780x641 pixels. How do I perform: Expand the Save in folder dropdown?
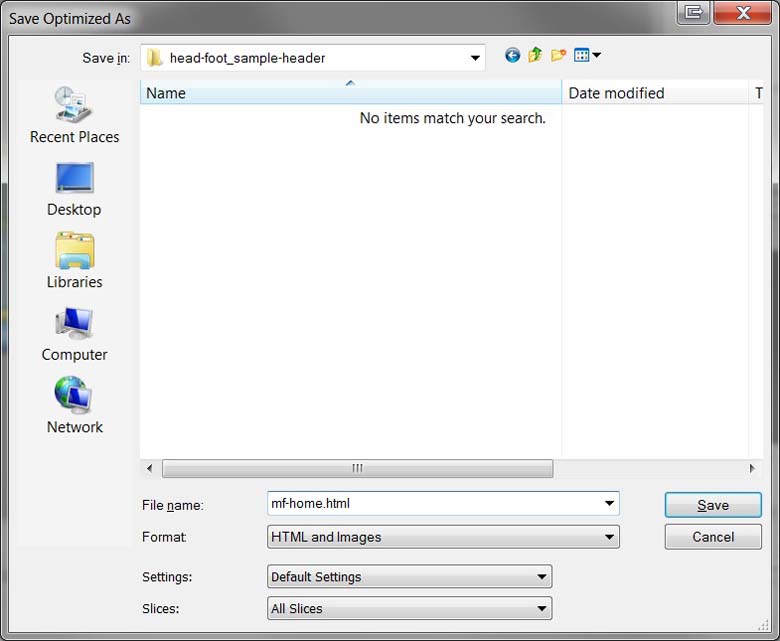475,58
